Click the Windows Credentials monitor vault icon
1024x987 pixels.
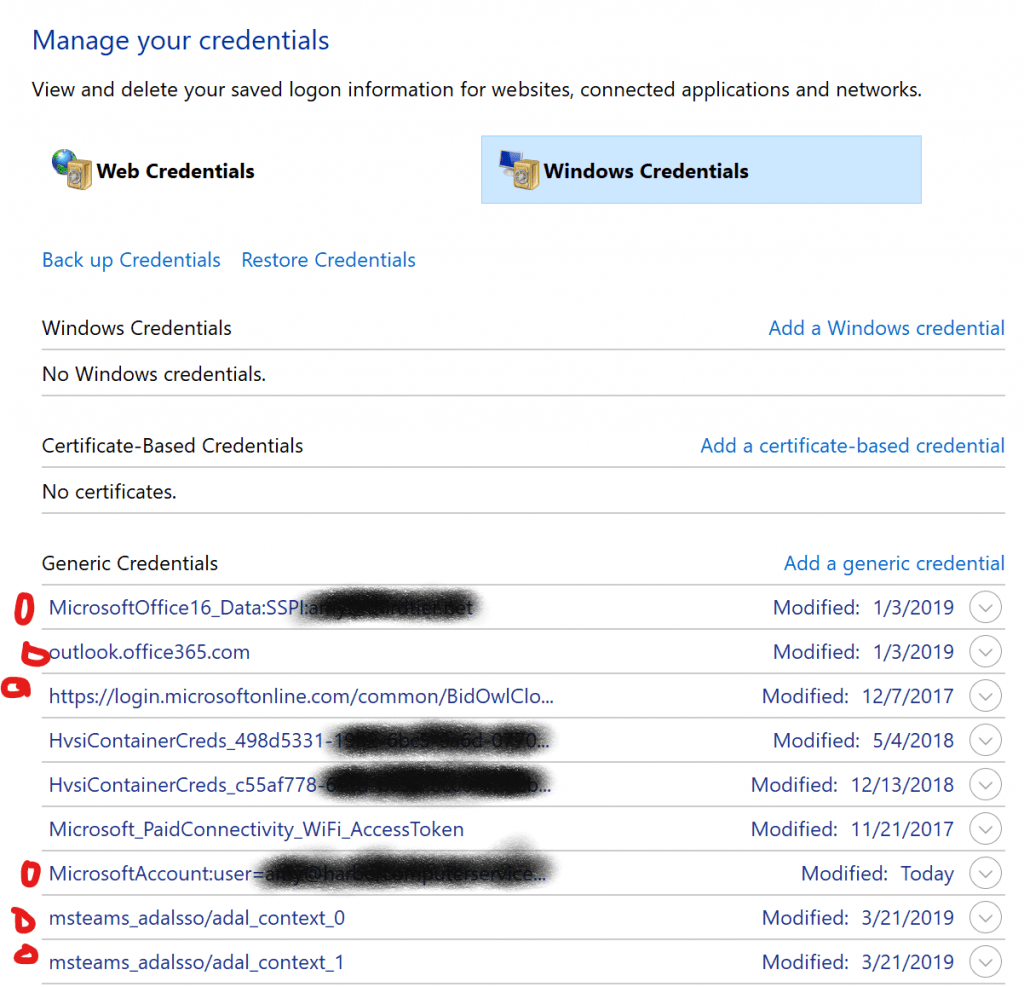pos(519,170)
